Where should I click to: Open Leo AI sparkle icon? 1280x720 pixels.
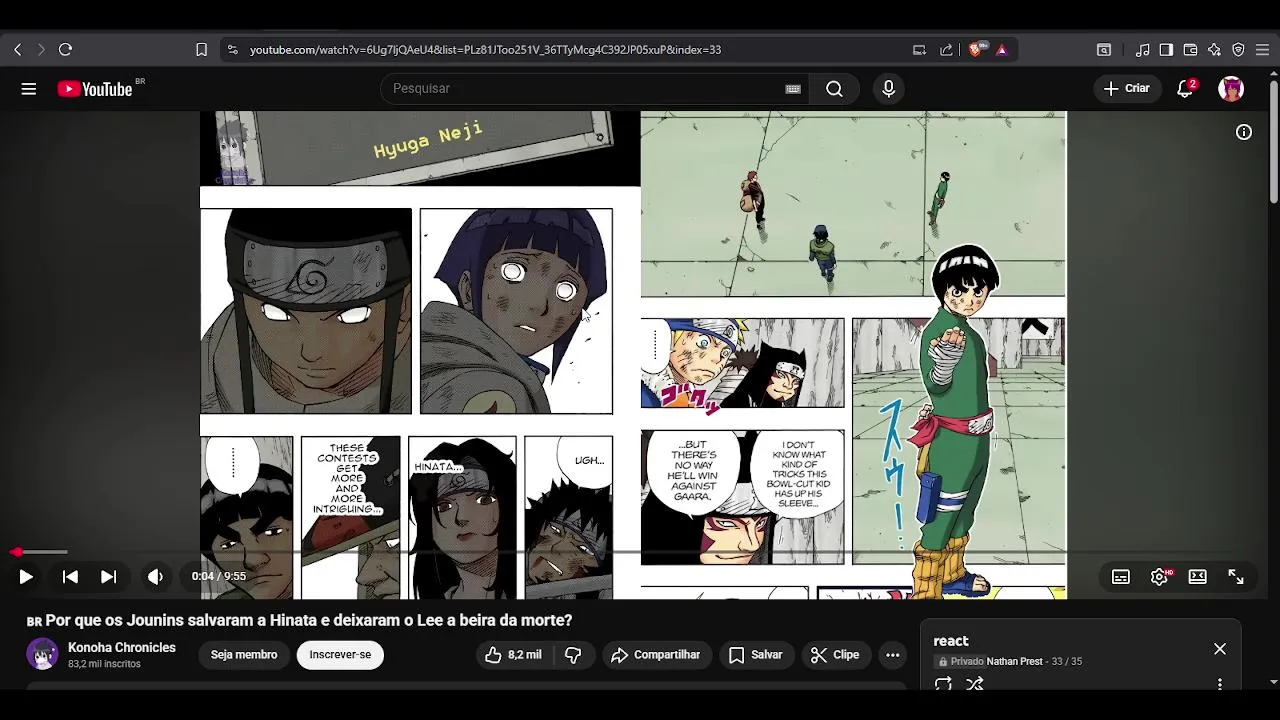point(1214,49)
